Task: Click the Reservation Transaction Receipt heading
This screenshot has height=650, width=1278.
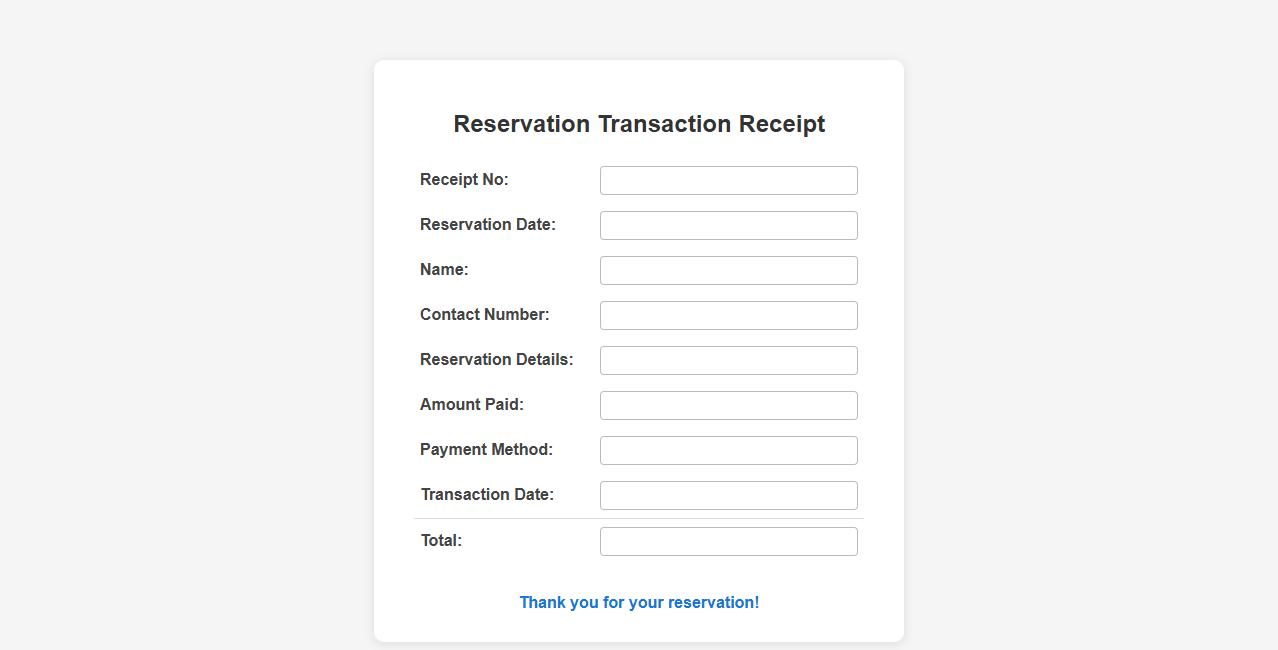Action: click(x=639, y=124)
